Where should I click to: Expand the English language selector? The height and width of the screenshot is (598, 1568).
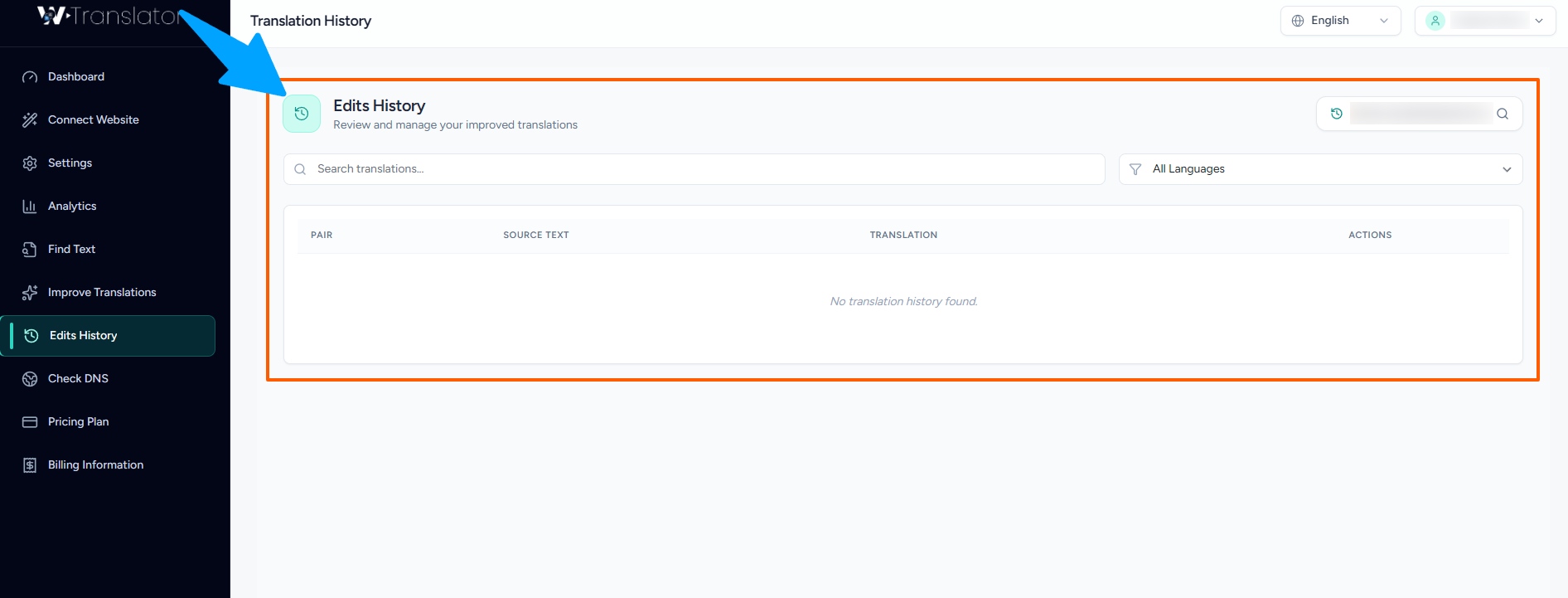click(x=1339, y=21)
